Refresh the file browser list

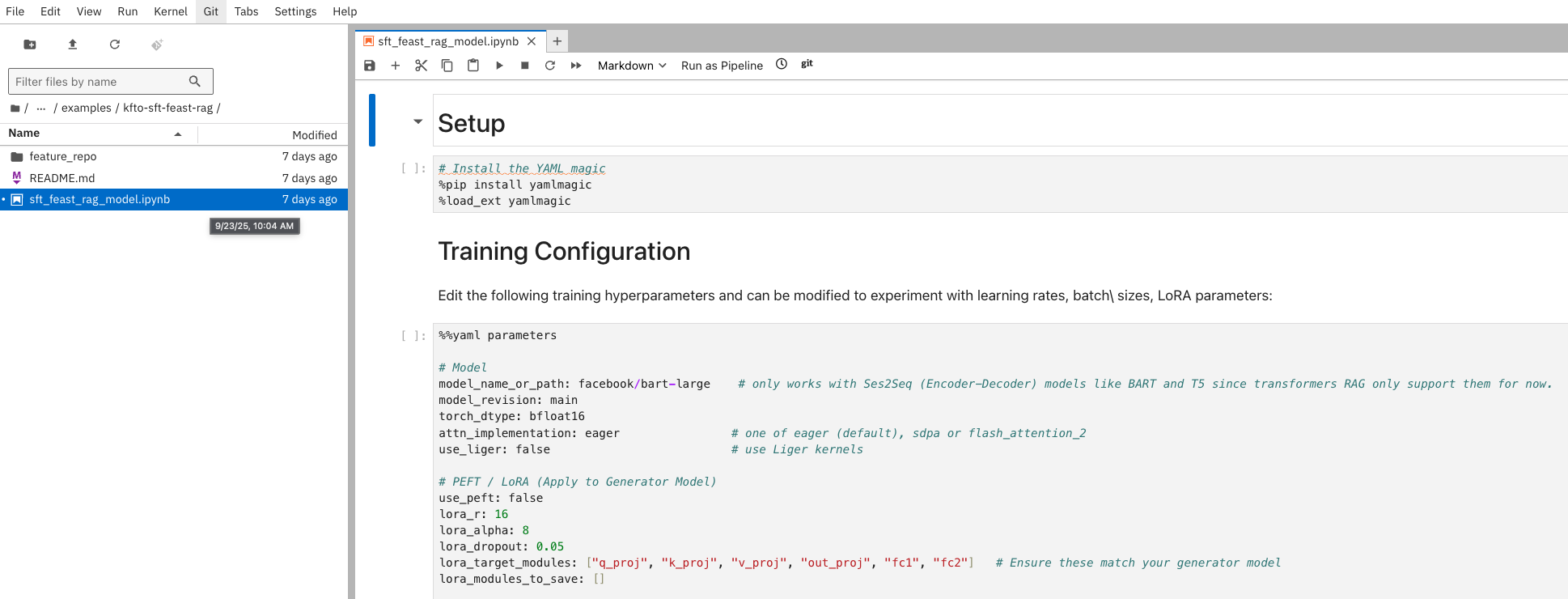(x=115, y=45)
